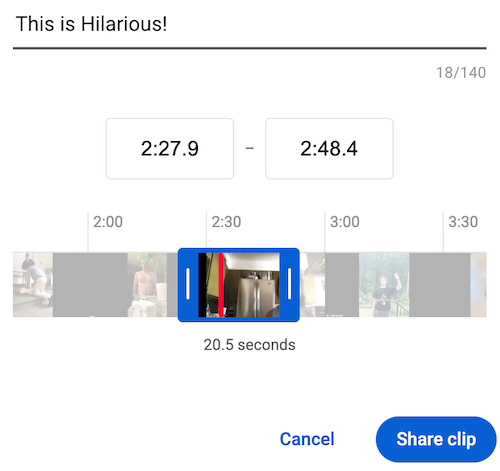Click the 2:30 timeline marker
Viewport: 500px width, 471px height.
pyautogui.click(x=226, y=222)
